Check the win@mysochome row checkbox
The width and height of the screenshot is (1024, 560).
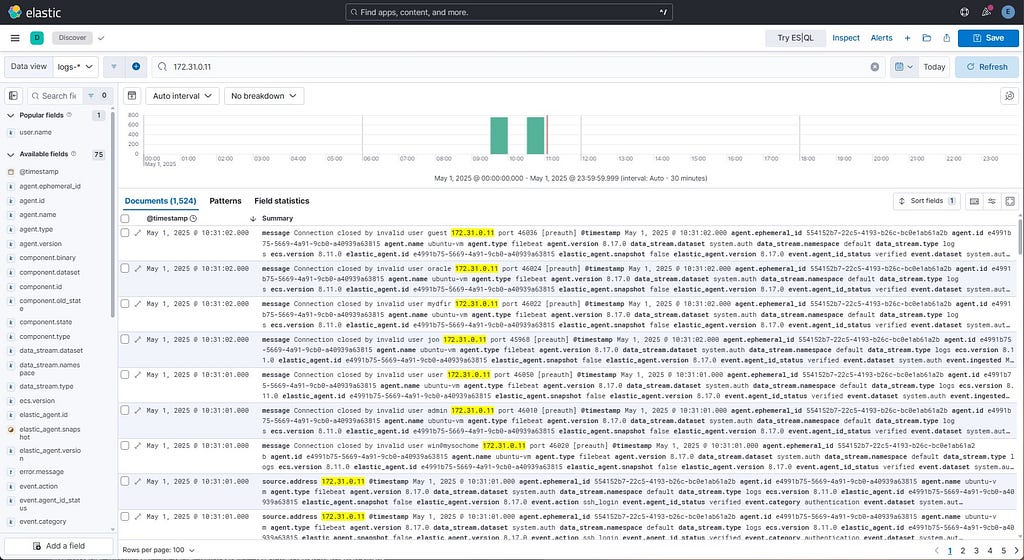[x=125, y=446]
